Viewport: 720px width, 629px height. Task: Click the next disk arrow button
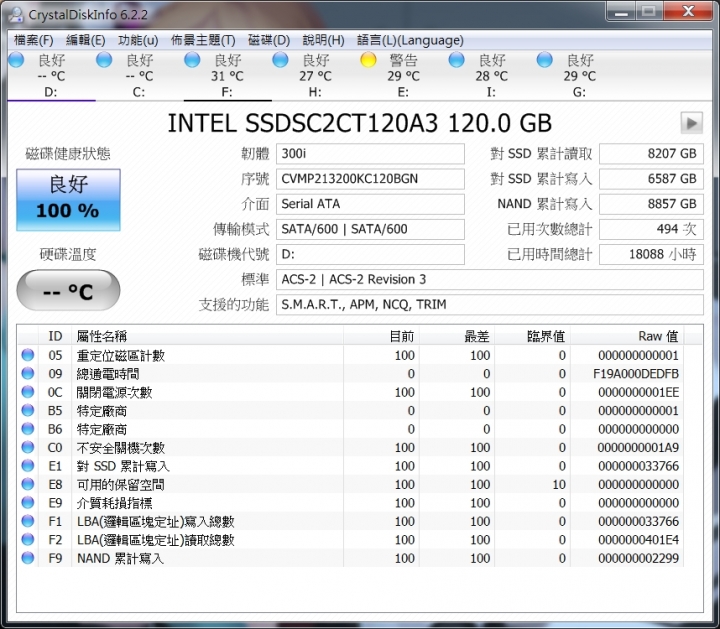tap(692, 123)
